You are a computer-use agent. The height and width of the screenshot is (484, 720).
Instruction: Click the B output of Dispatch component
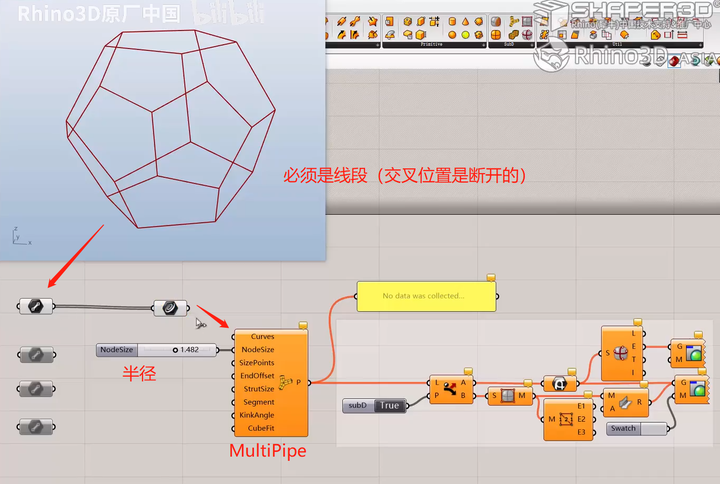coord(463,395)
